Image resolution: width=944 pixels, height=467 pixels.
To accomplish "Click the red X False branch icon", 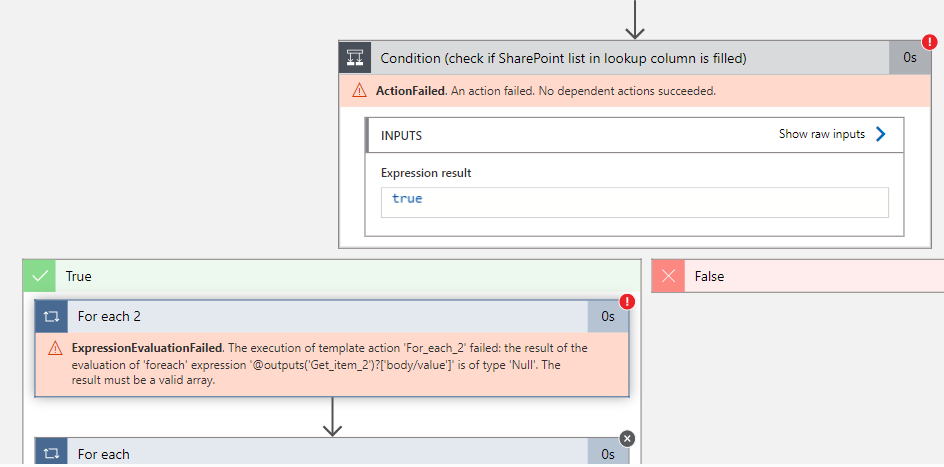I will (668, 276).
